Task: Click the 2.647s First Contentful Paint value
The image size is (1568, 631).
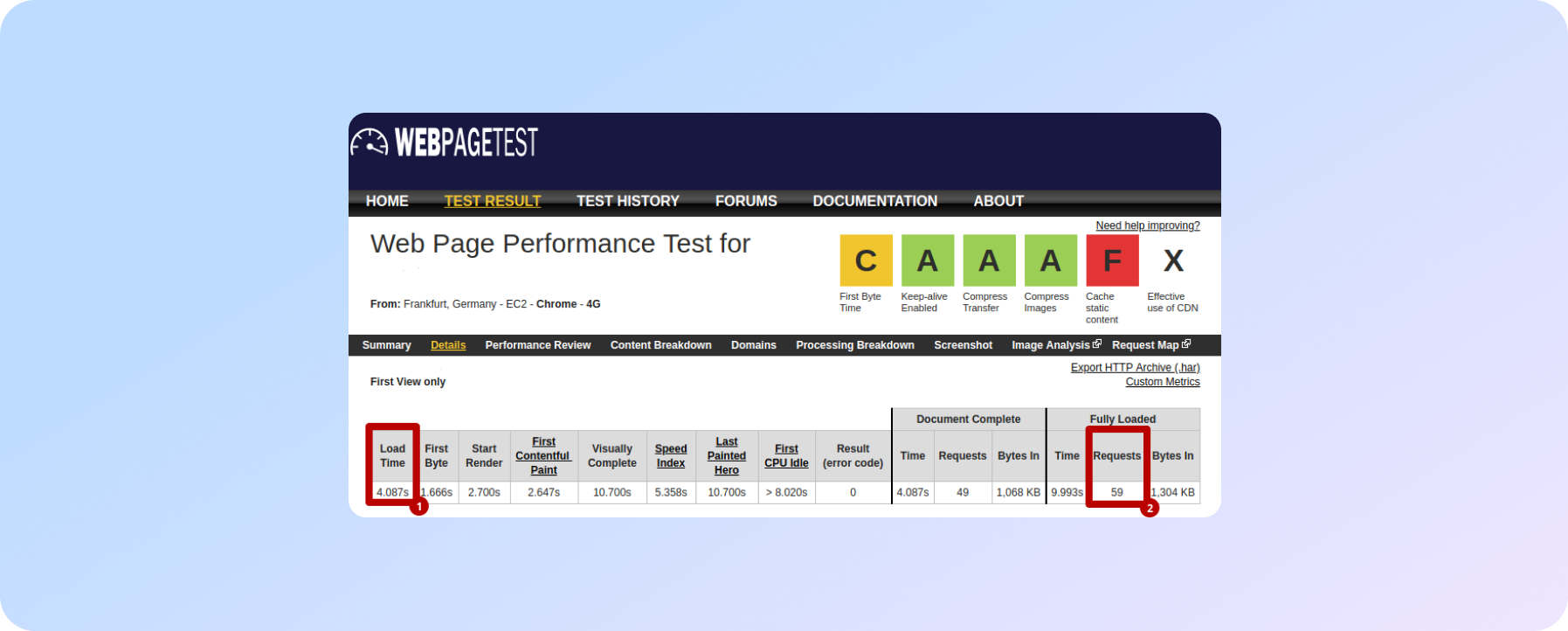Action: coord(543,493)
